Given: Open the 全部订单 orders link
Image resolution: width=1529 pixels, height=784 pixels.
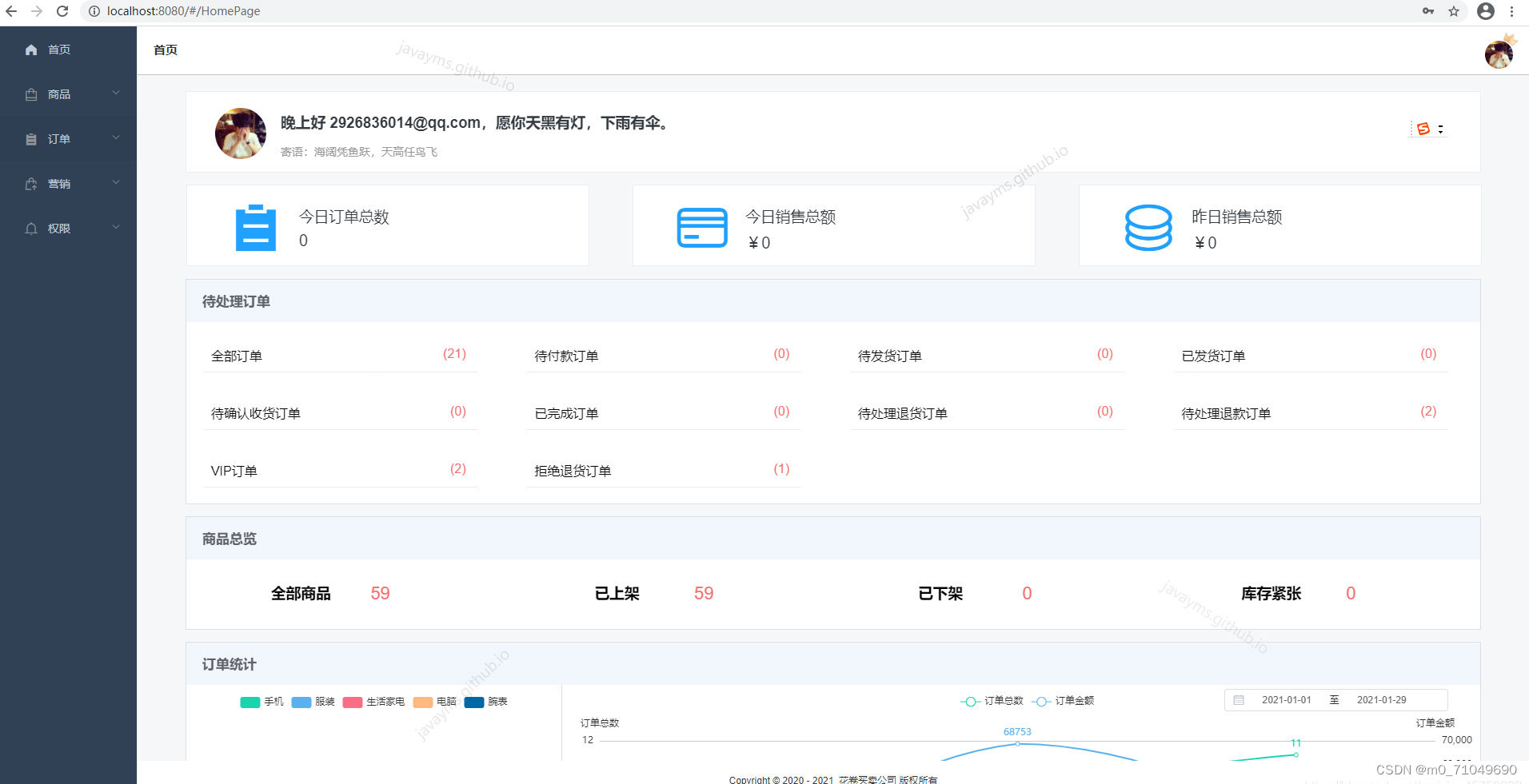Looking at the screenshot, I should (x=235, y=356).
